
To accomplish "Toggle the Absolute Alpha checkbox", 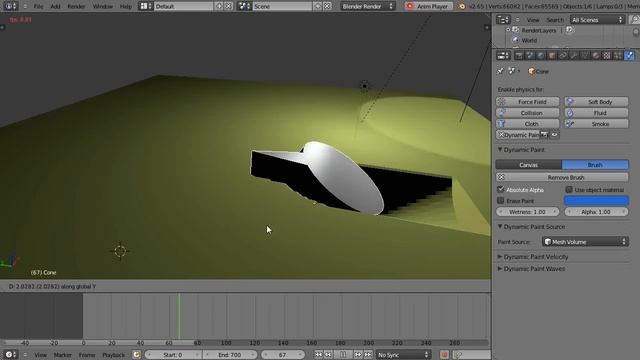I will click(501, 189).
